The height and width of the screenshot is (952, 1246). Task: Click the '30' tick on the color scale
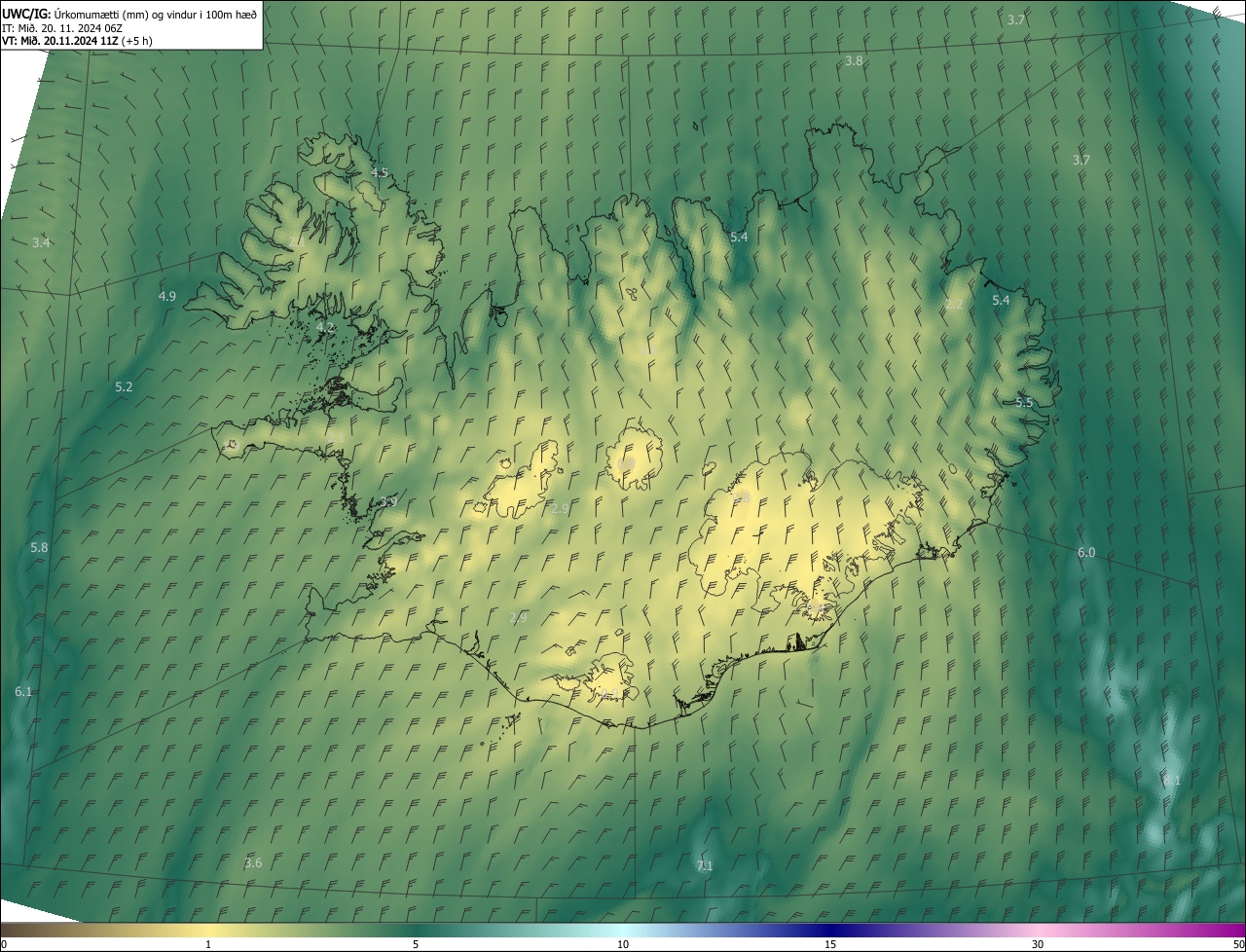[1038, 945]
